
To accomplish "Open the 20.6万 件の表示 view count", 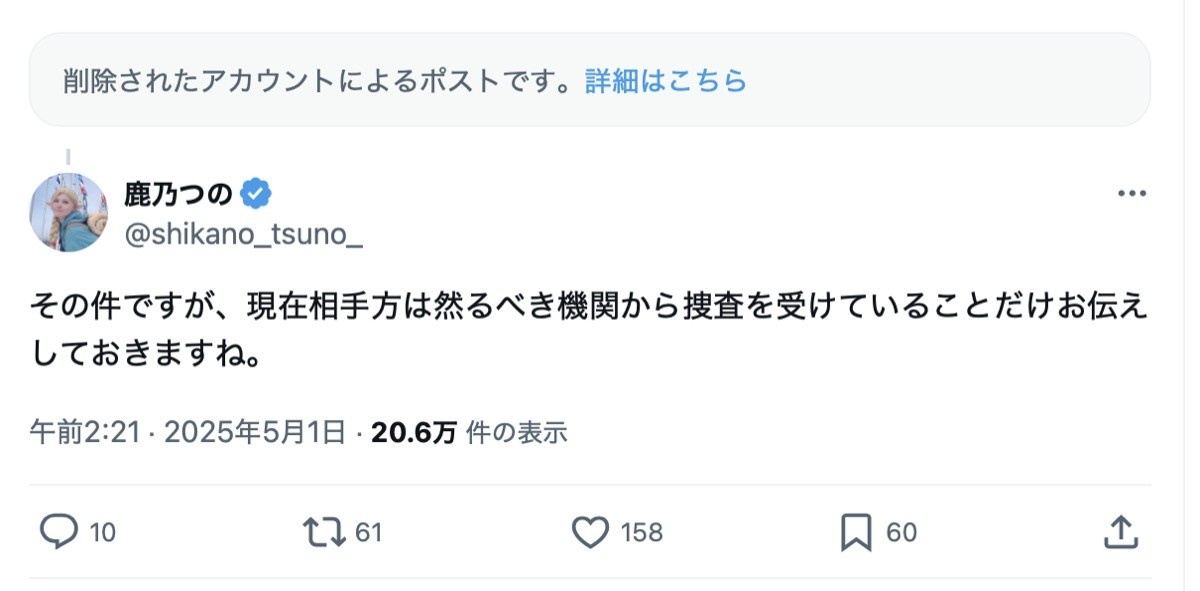I will pyautogui.click(x=469, y=432).
